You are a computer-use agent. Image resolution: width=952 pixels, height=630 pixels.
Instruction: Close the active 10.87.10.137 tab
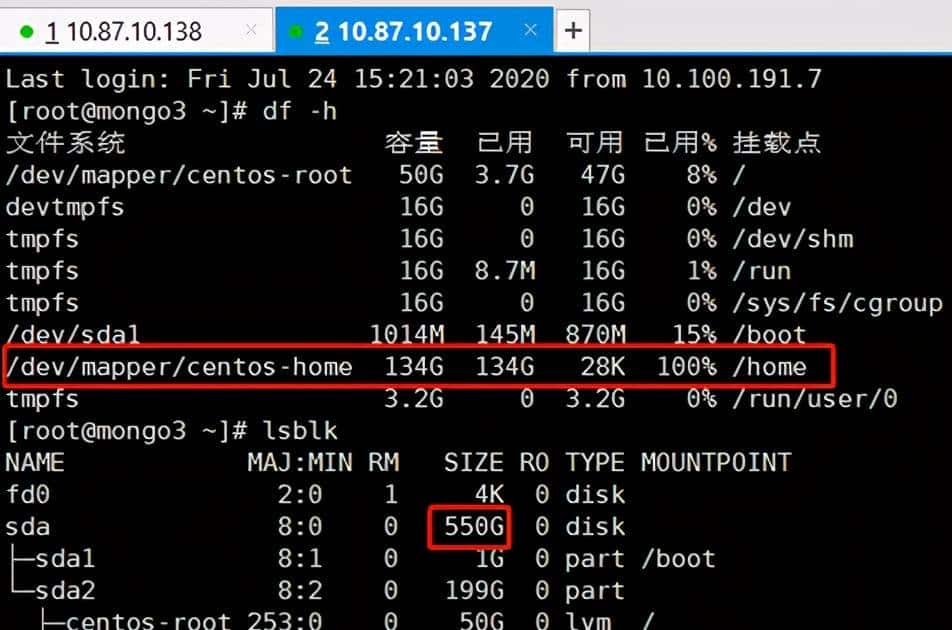pyautogui.click(x=531, y=29)
